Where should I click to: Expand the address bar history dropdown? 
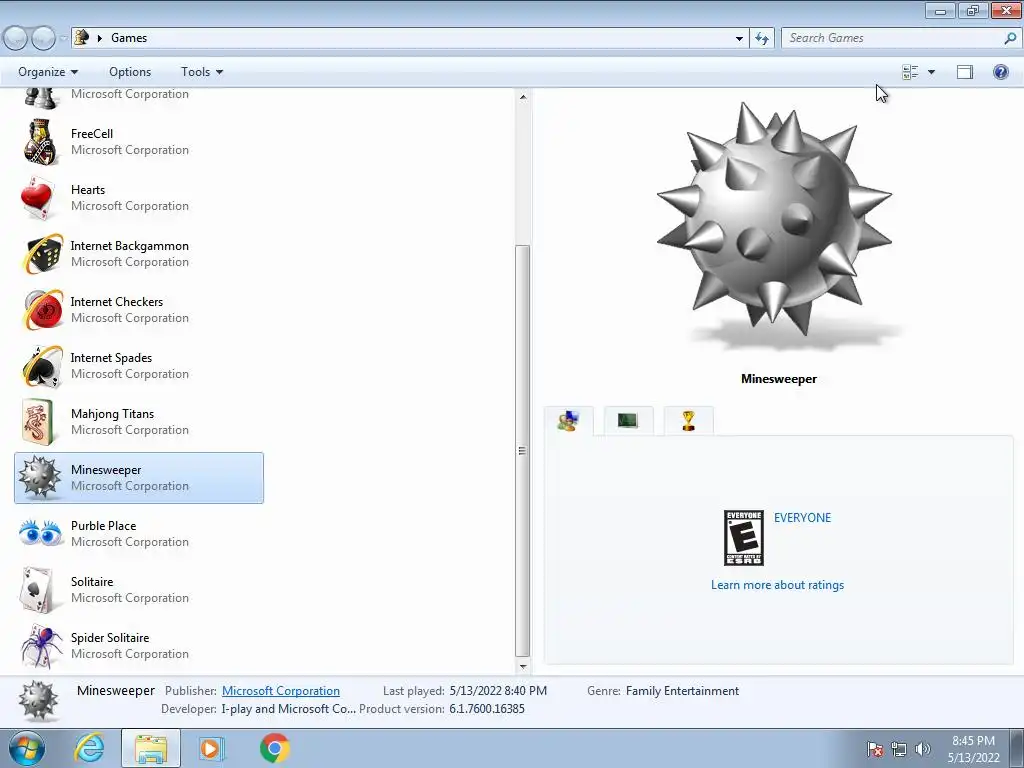tap(739, 38)
